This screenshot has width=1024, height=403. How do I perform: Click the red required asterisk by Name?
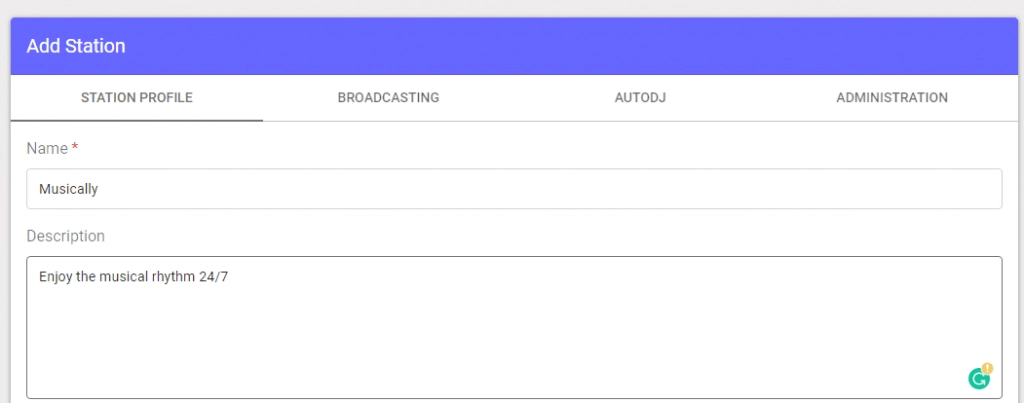[74, 148]
